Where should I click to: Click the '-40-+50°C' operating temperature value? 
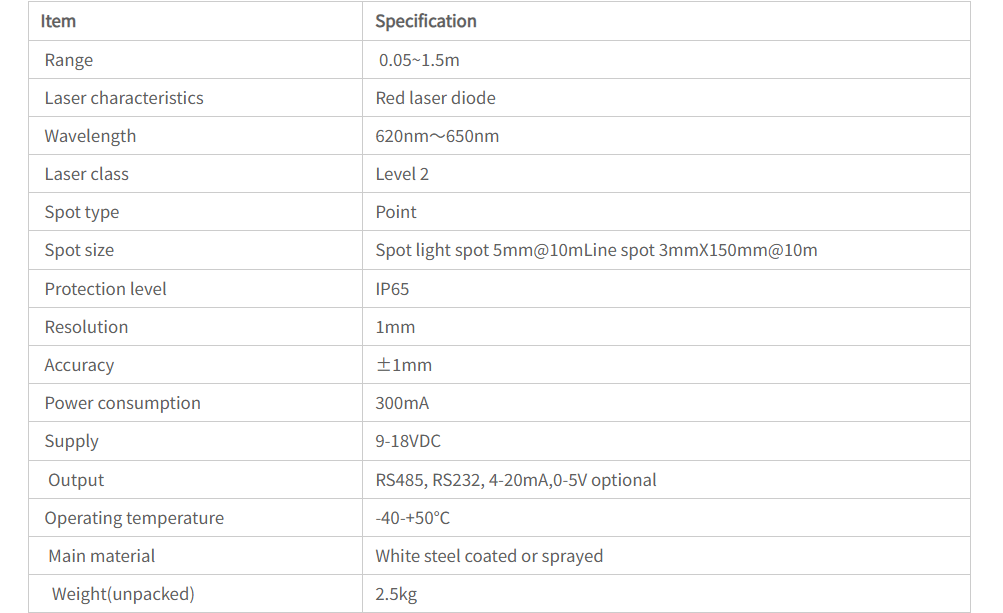(412, 518)
